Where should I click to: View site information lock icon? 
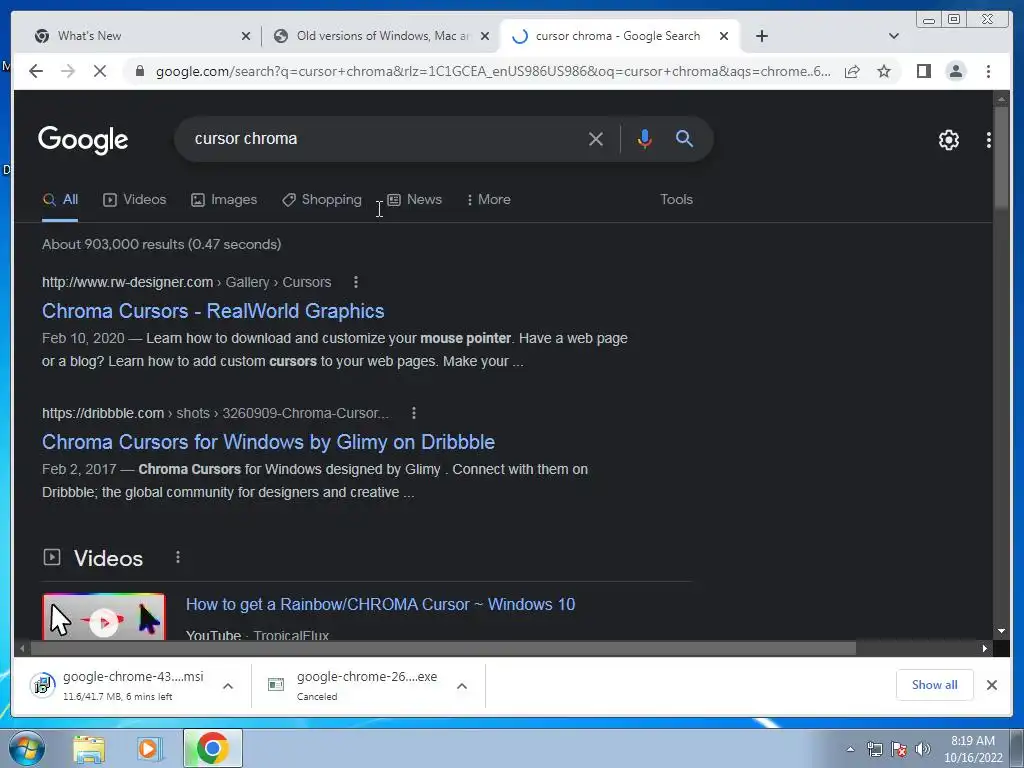pos(139,71)
